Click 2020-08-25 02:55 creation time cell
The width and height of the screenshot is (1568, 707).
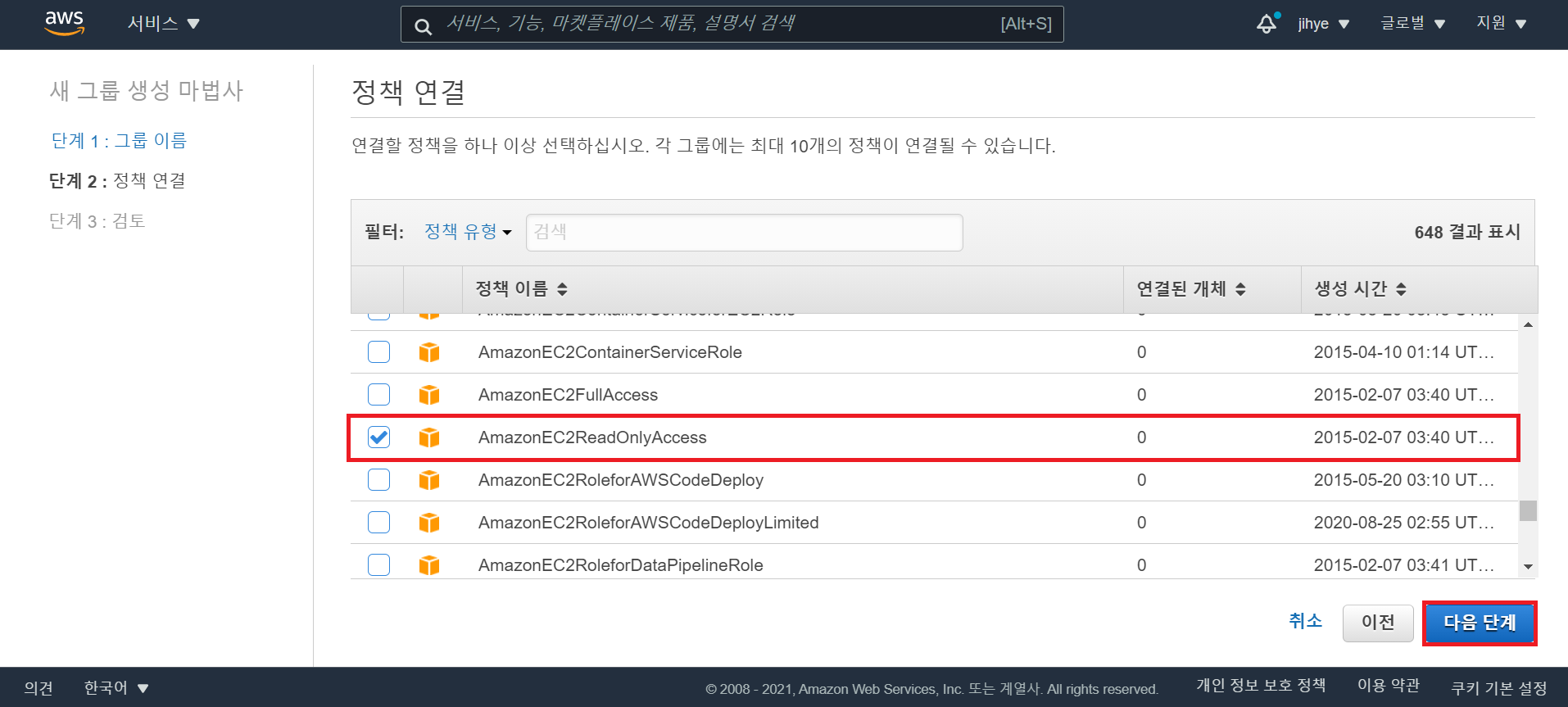[x=1404, y=523]
